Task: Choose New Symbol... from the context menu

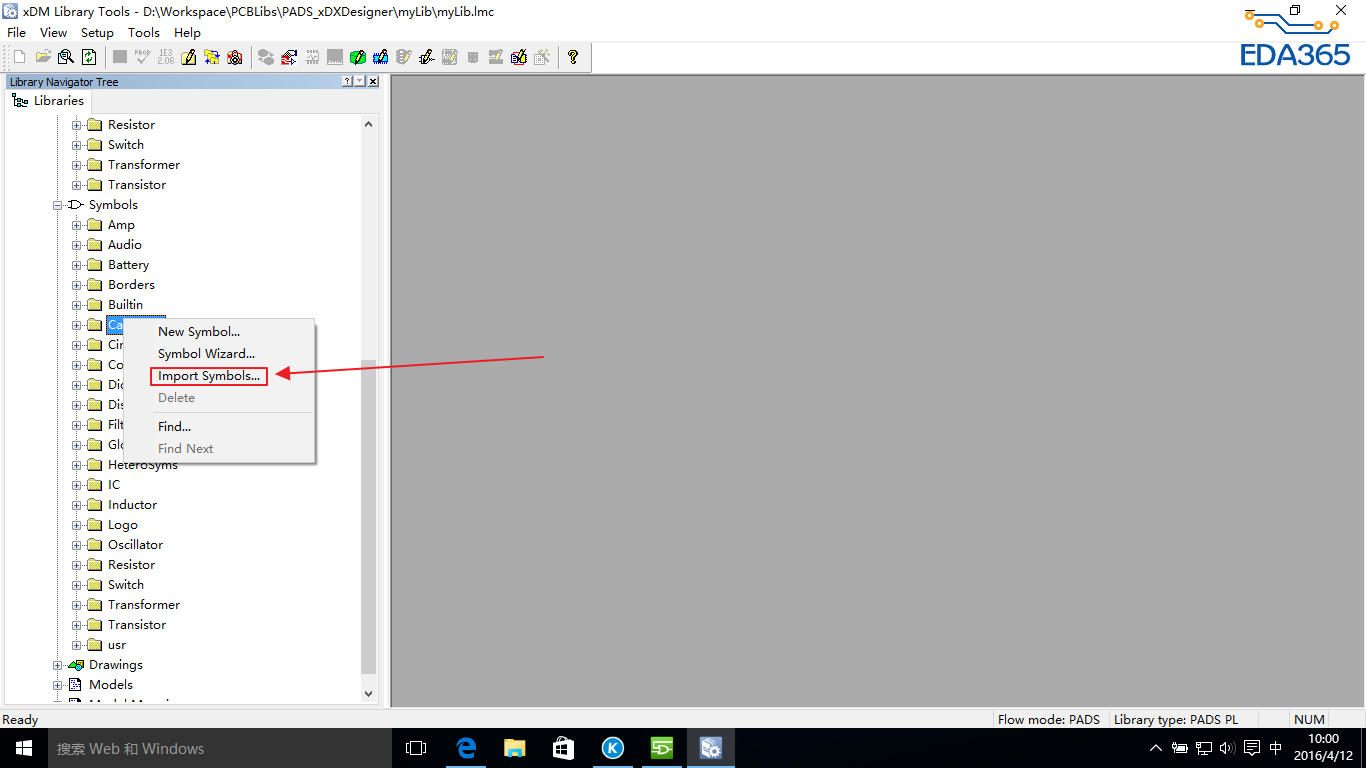Action: point(199,332)
